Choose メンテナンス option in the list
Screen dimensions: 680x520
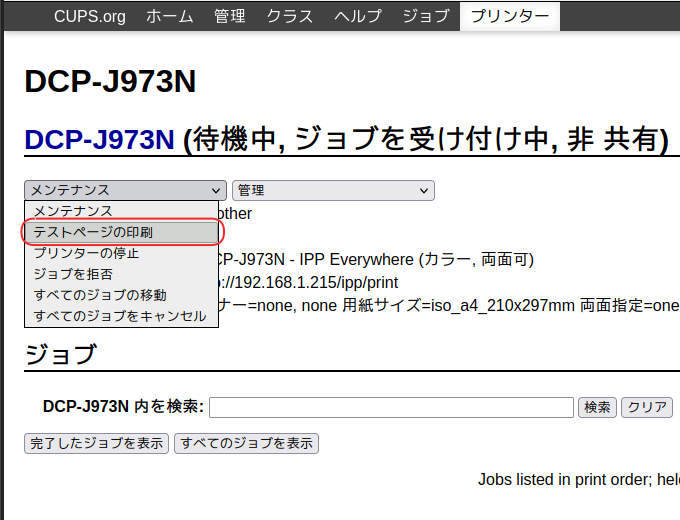pos(87,211)
